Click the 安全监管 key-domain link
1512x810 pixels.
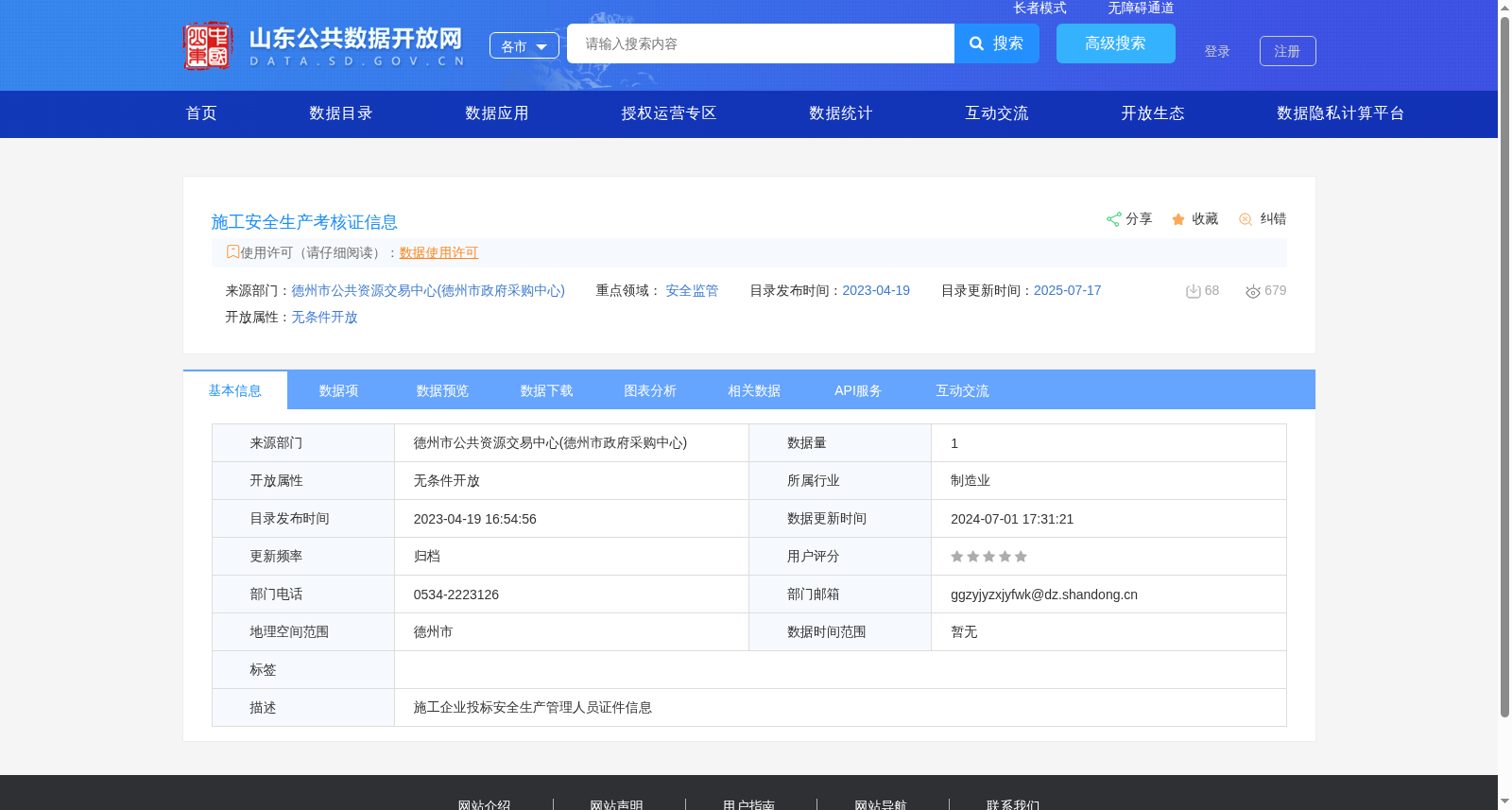click(x=692, y=290)
